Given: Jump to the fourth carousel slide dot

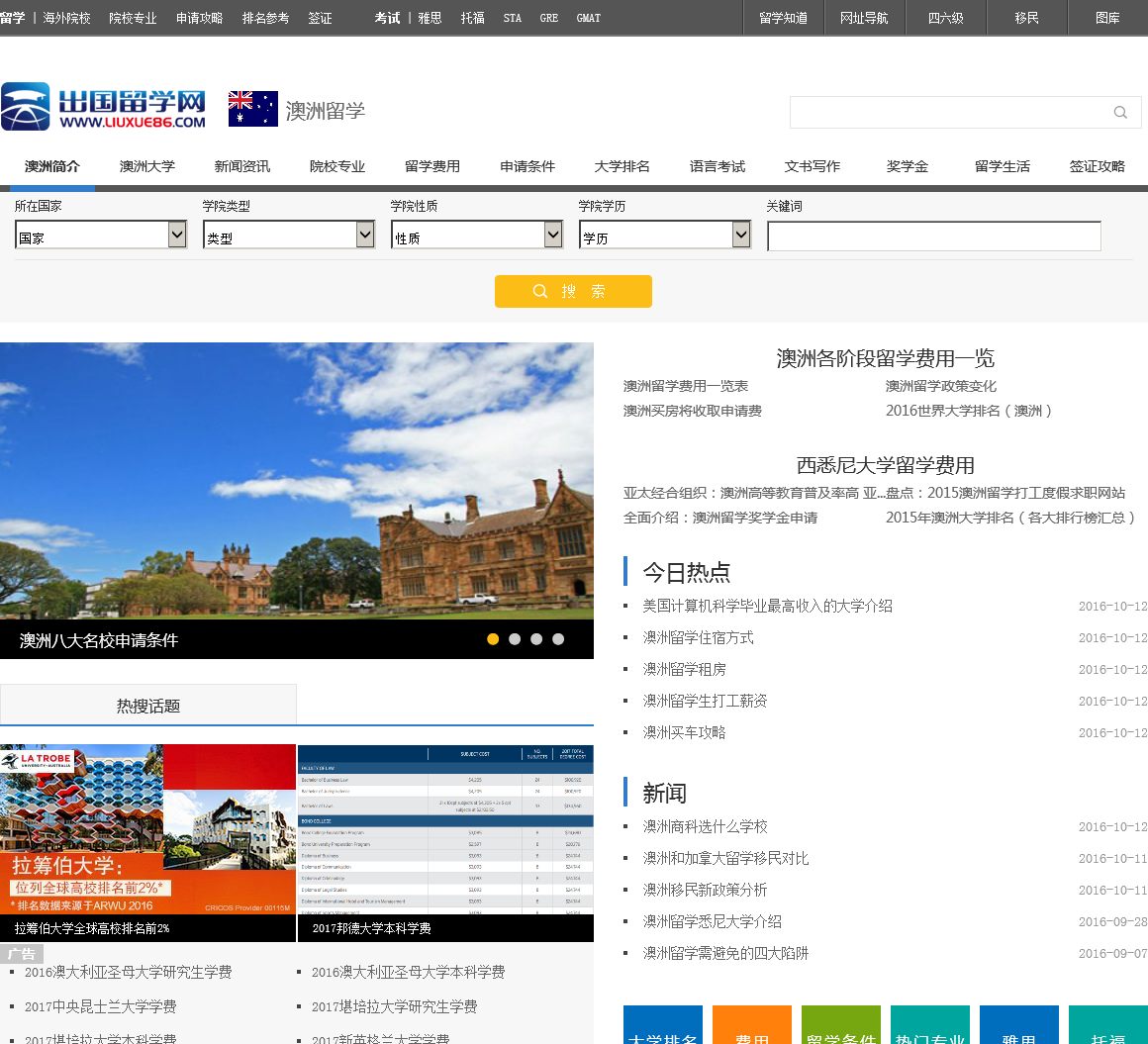Looking at the screenshot, I should pyautogui.click(x=558, y=639).
